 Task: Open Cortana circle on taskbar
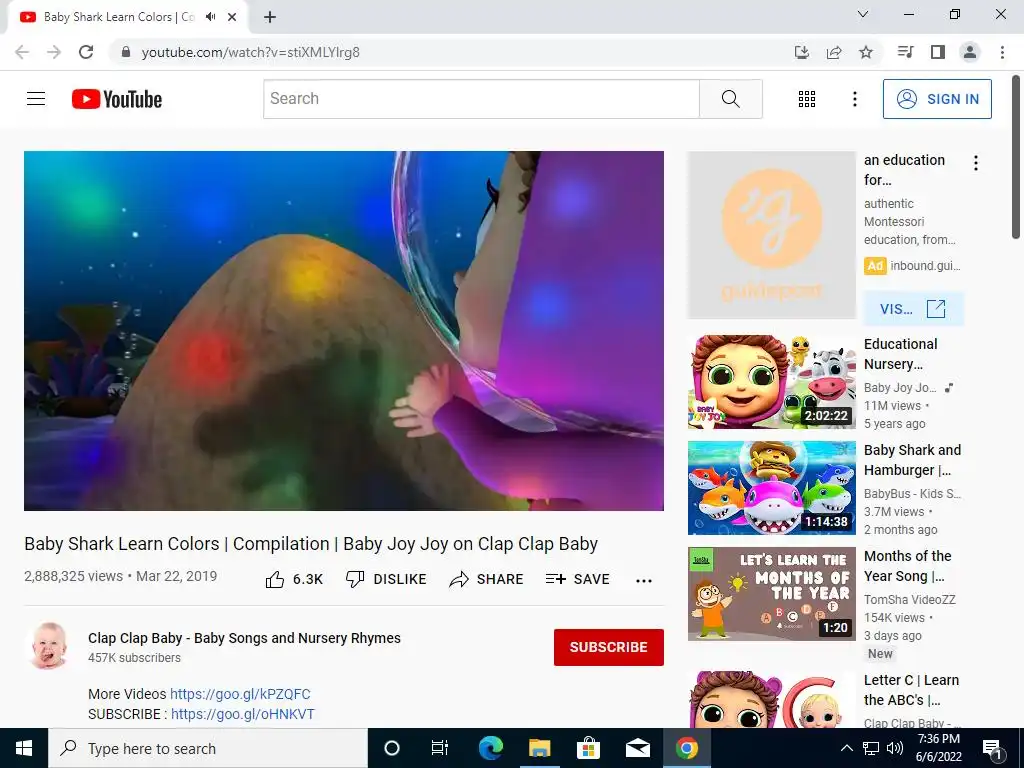(x=392, y=748)
